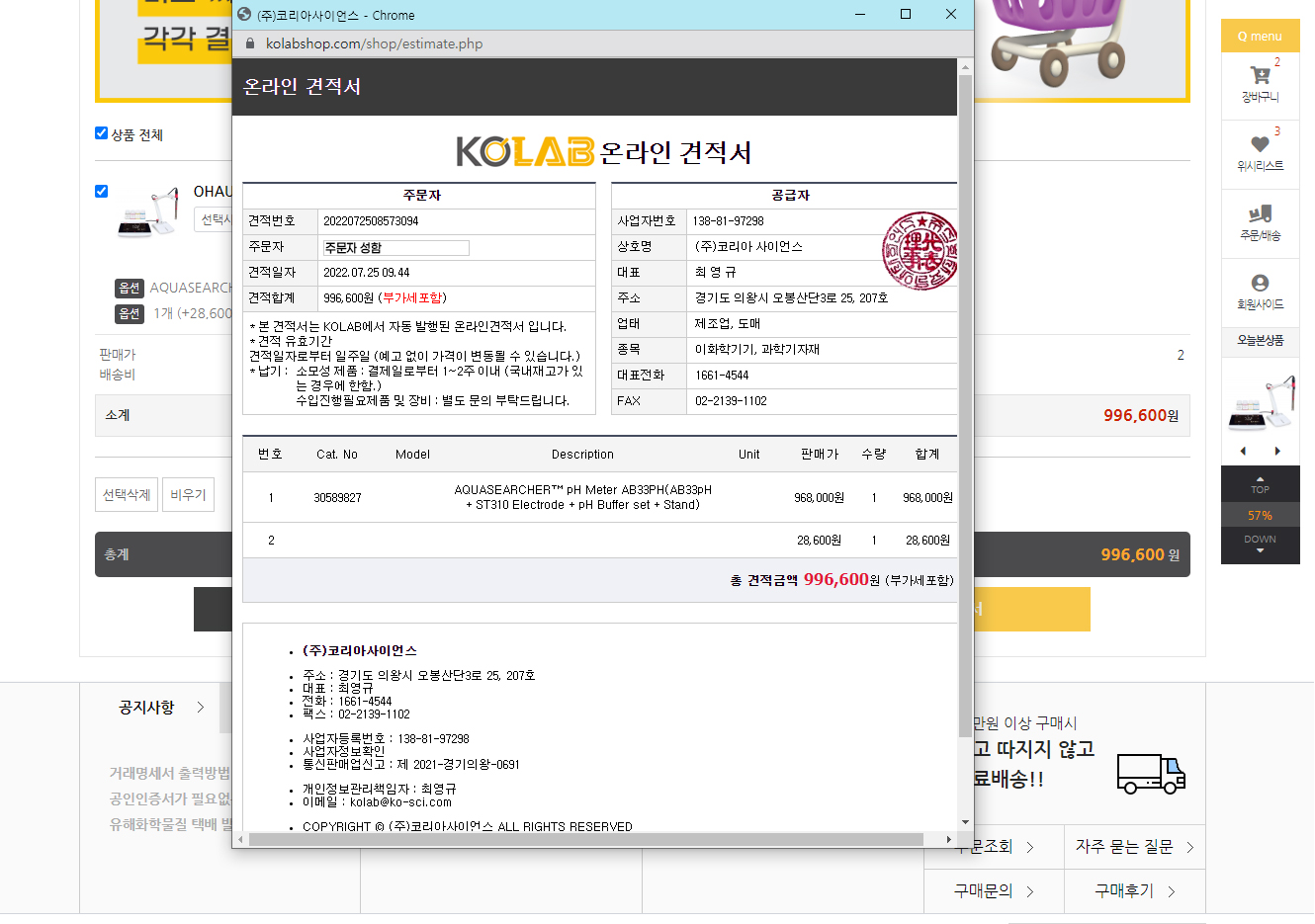Image resolution: width=1315 pixels, height=924 pixels.
Task: Click the 28,600원 price in row 2
Action: click(819, 541)
